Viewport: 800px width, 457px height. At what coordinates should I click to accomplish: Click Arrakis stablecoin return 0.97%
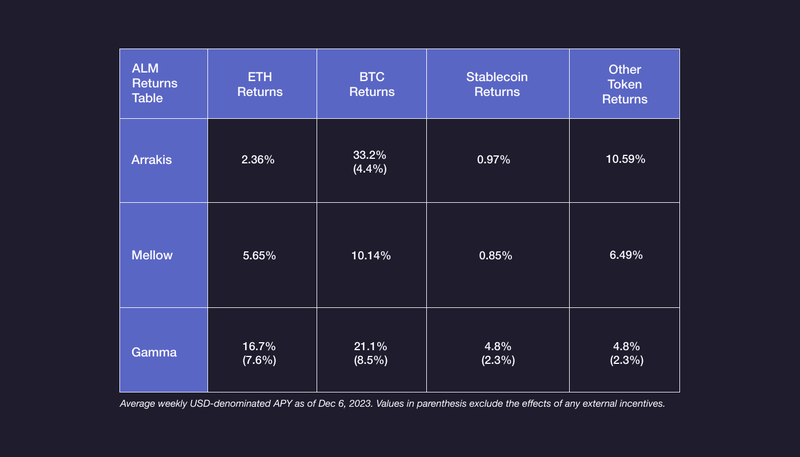pyautogui.click(x=492, y=160)
